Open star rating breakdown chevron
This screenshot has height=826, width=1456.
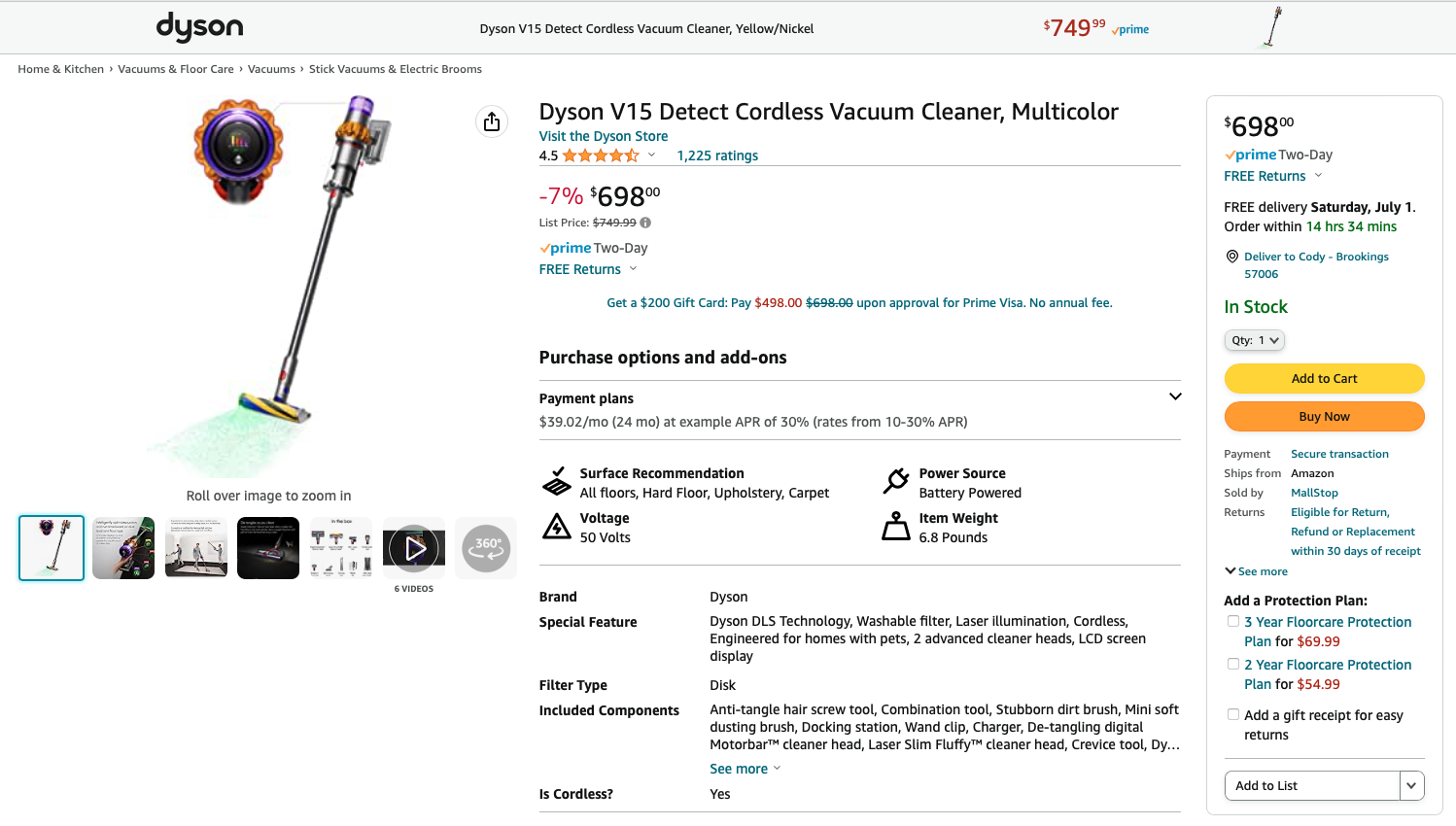[x=651, y=155]
